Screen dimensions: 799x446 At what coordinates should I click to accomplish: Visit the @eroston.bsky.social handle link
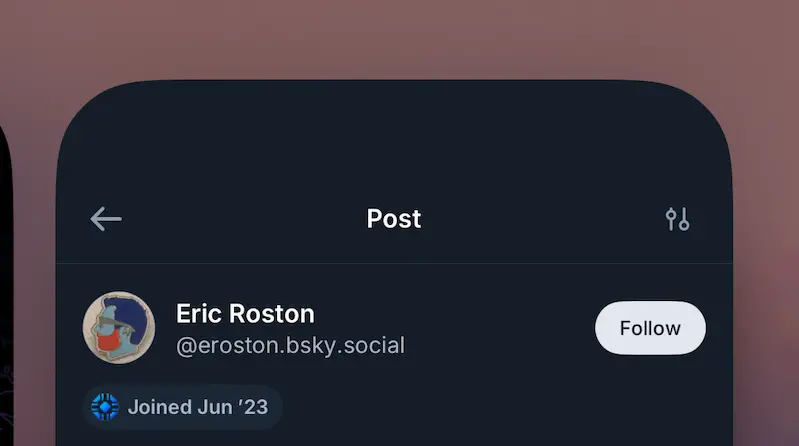[290, 346]
